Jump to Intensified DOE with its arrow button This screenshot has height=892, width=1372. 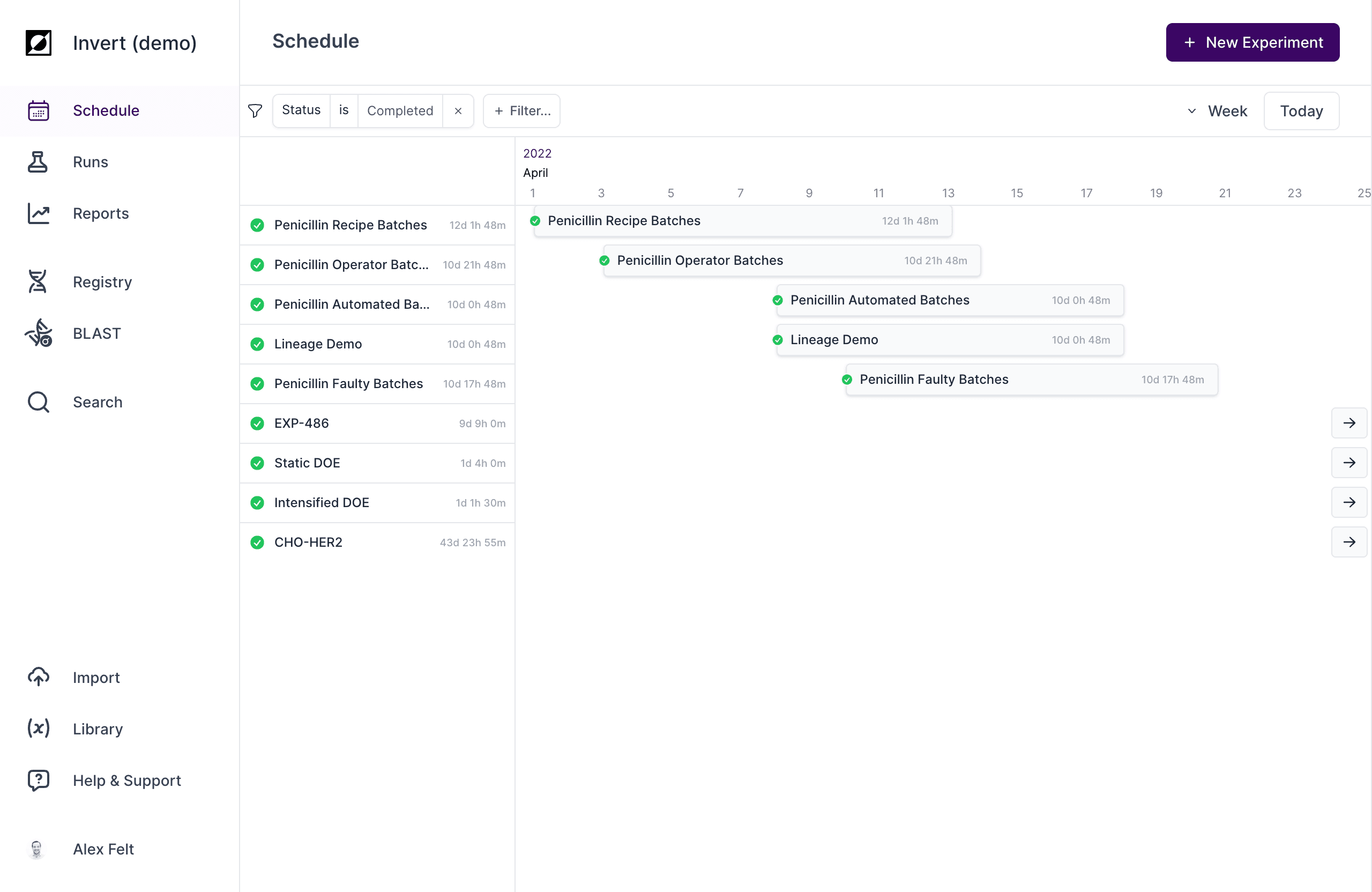tap(1349, 502)
